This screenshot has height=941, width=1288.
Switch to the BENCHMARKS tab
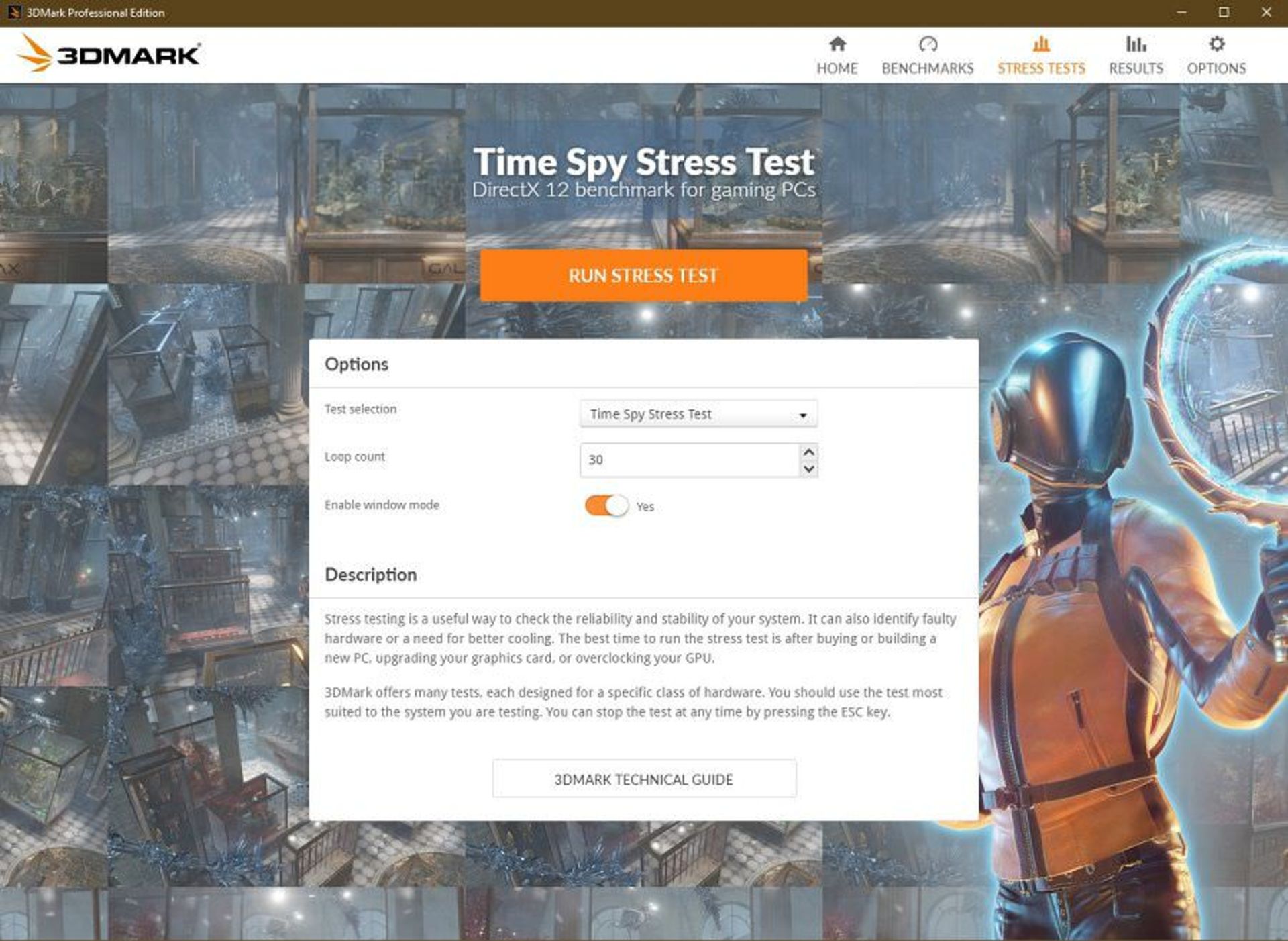click(928, 56)
